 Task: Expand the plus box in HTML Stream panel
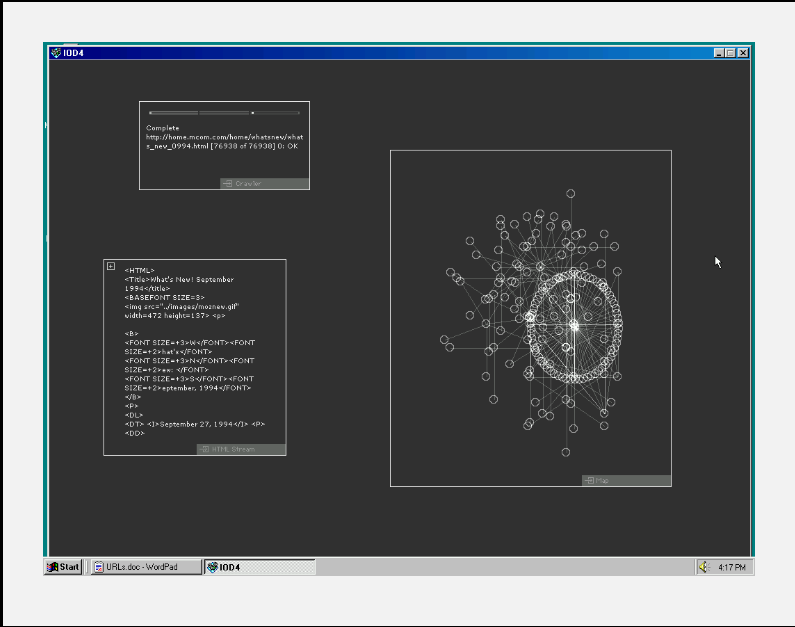pos(111,266)
